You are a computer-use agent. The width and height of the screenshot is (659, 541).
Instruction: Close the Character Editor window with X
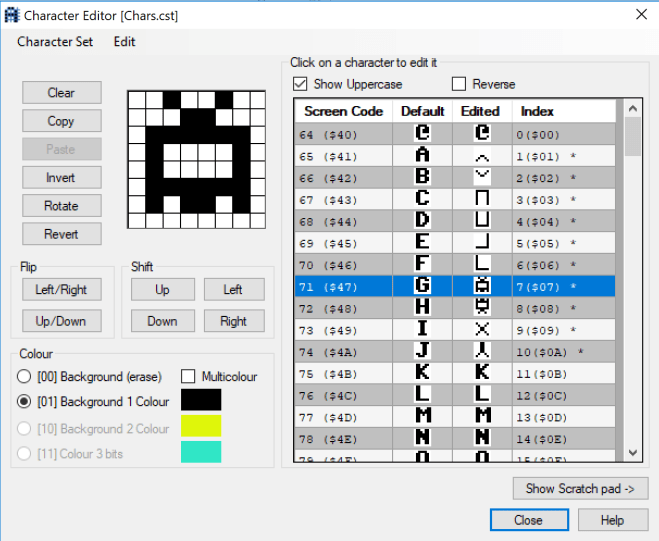[641, 14]
